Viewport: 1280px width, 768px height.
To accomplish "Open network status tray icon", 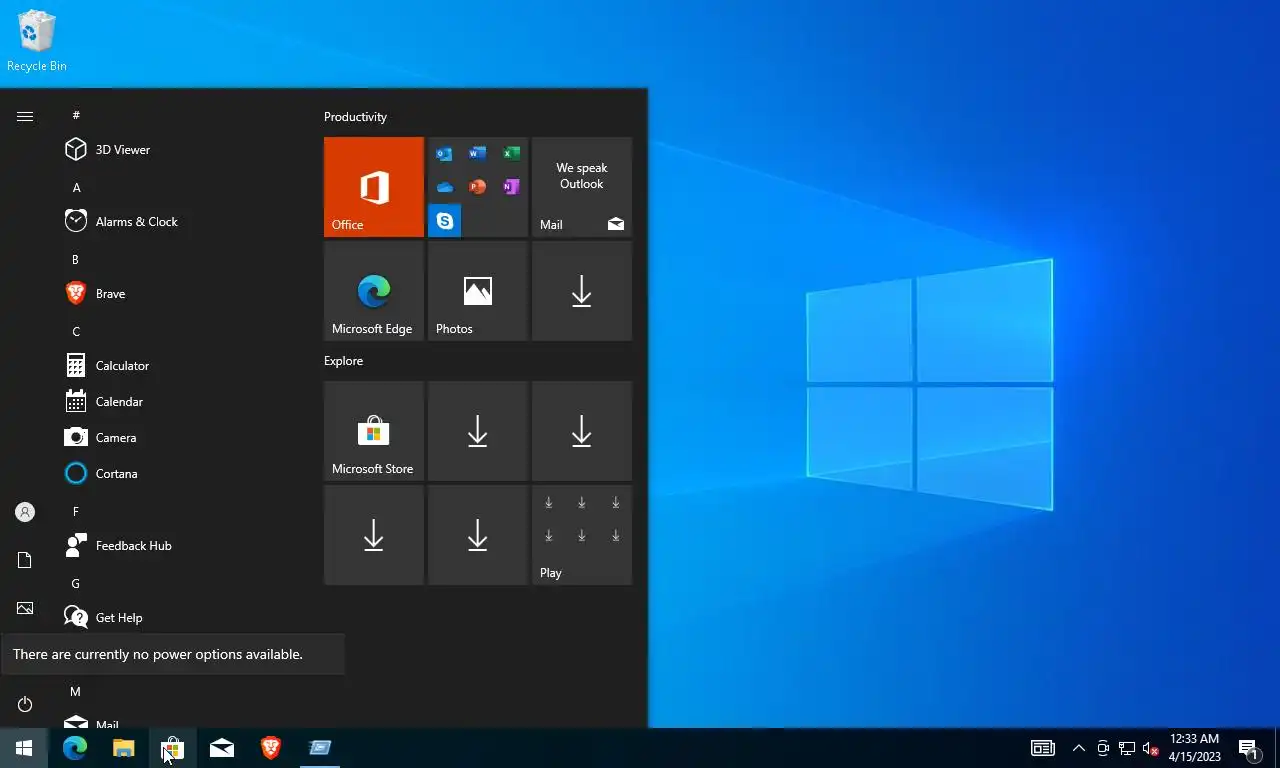I will pos(1127,748).
